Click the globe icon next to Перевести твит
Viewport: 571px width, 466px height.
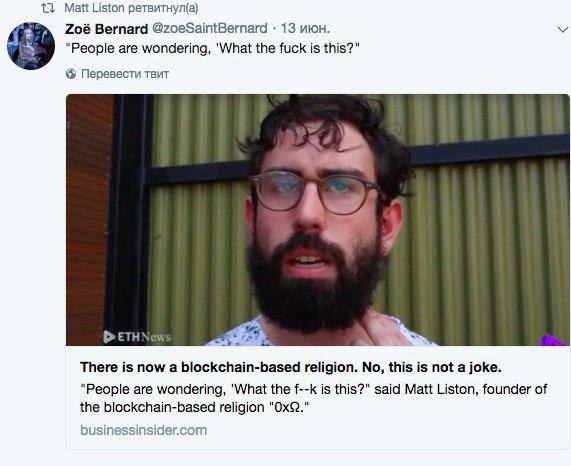[x=71, y=74]
